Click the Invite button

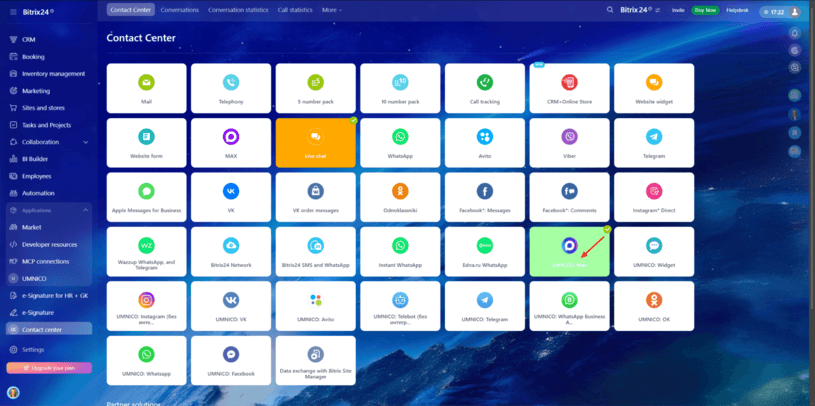(x=678, y=10)
